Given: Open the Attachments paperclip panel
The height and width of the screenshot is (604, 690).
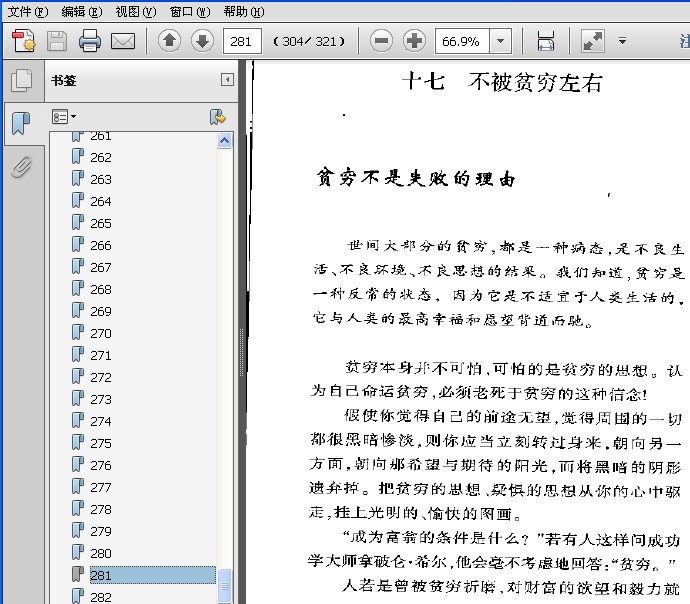Looking at the screenshot, I should click(x=22, y=167).
